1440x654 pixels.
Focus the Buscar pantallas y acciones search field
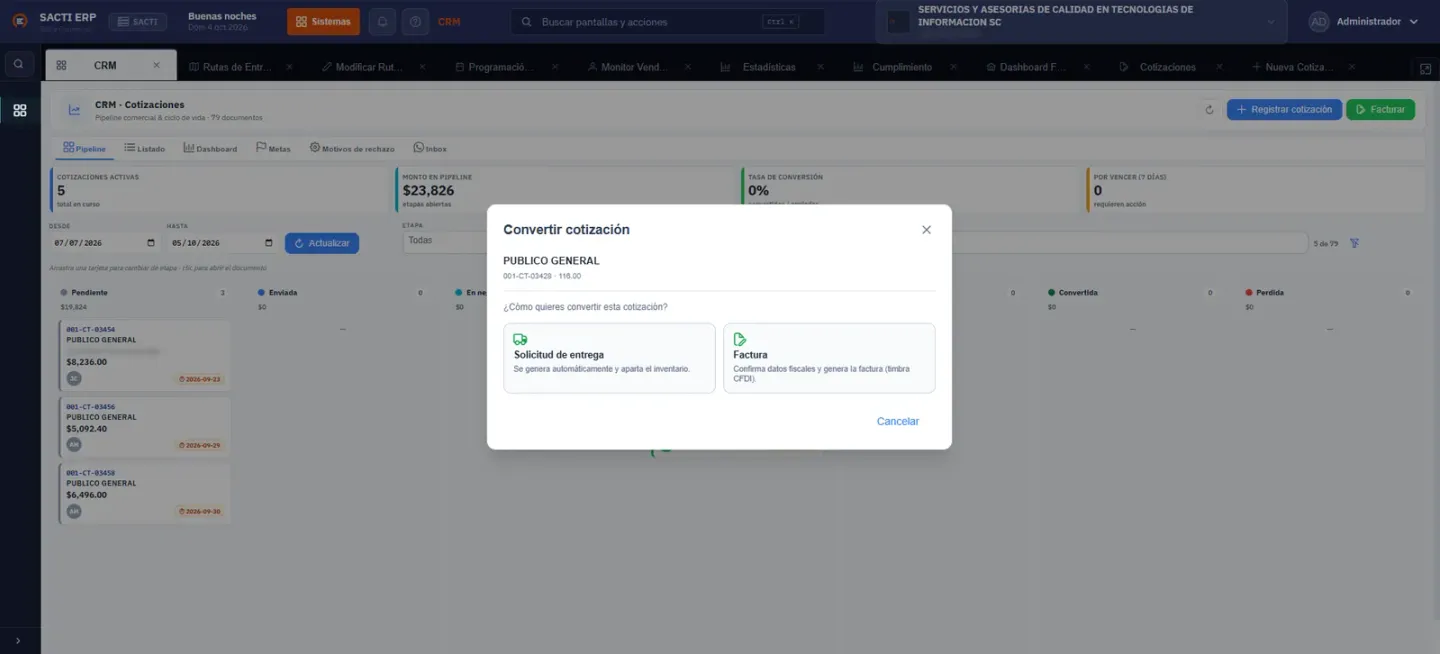pyautogui.click(x=668, y=22)
